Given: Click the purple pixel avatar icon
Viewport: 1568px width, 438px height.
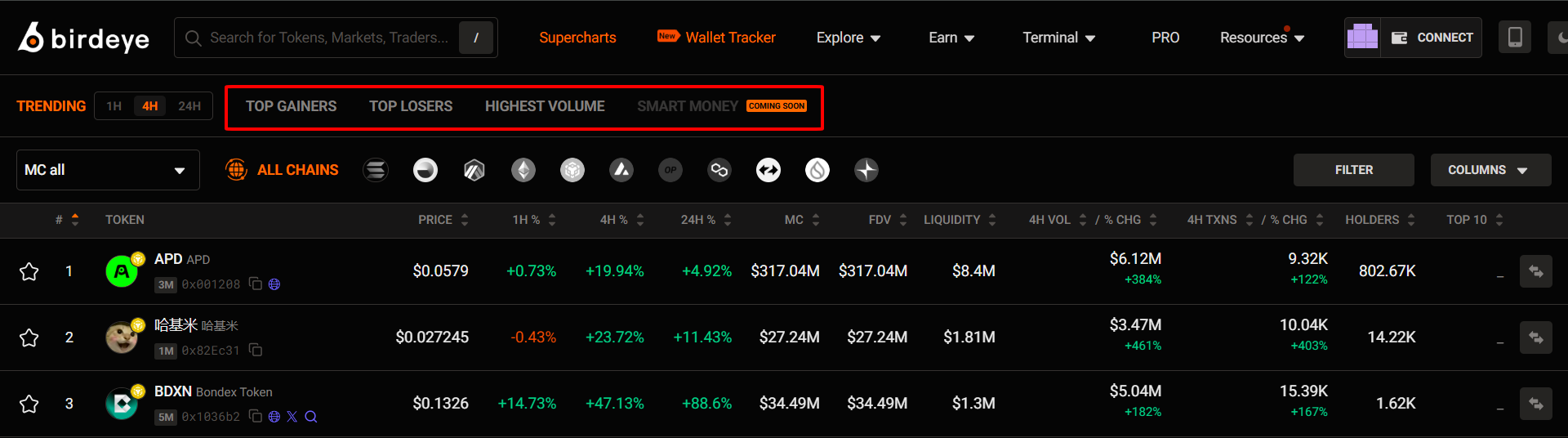Looking at the screenshot, I should click(x=1362, y=38).
